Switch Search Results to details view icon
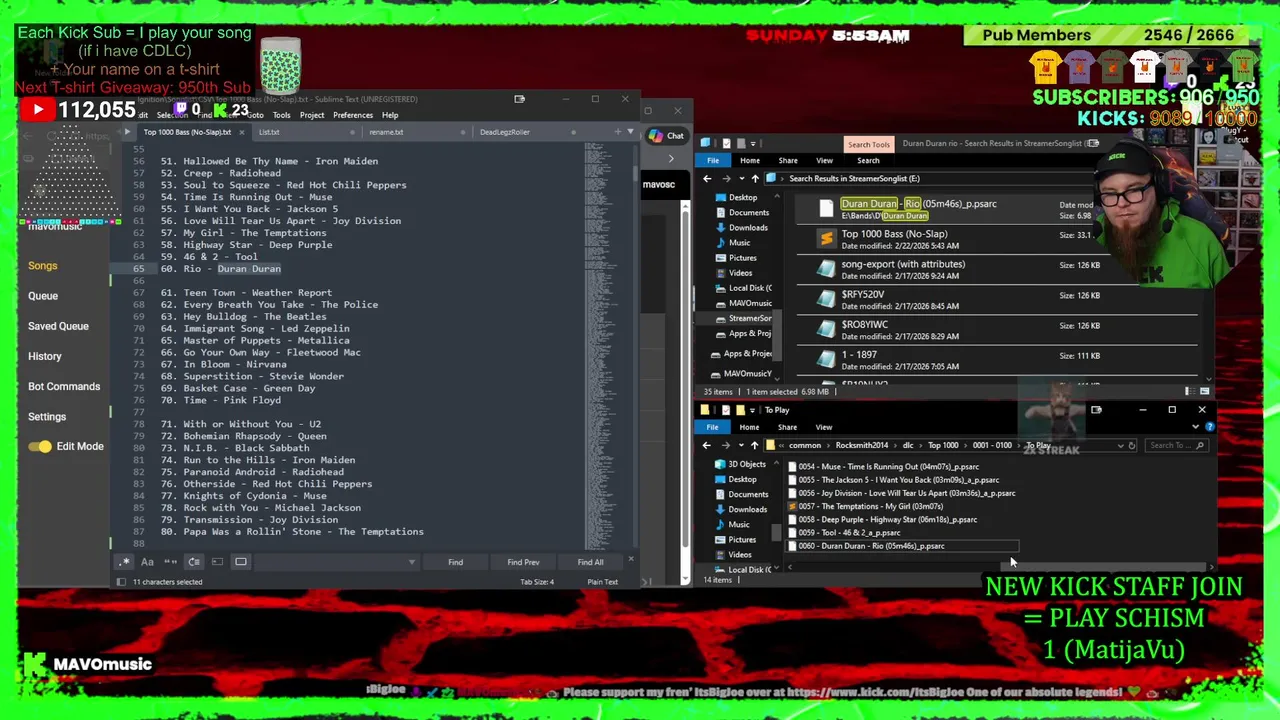 point(1188,392)
